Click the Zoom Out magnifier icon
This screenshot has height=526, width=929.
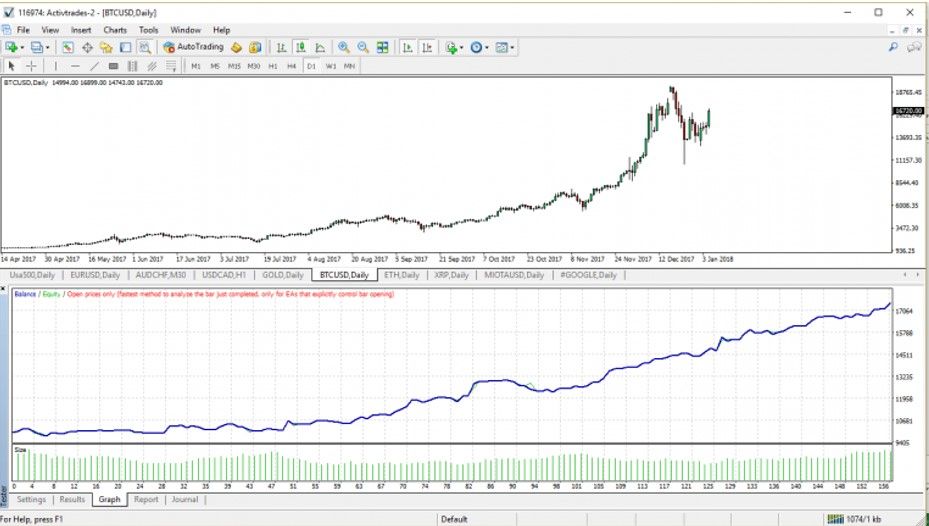362,47
